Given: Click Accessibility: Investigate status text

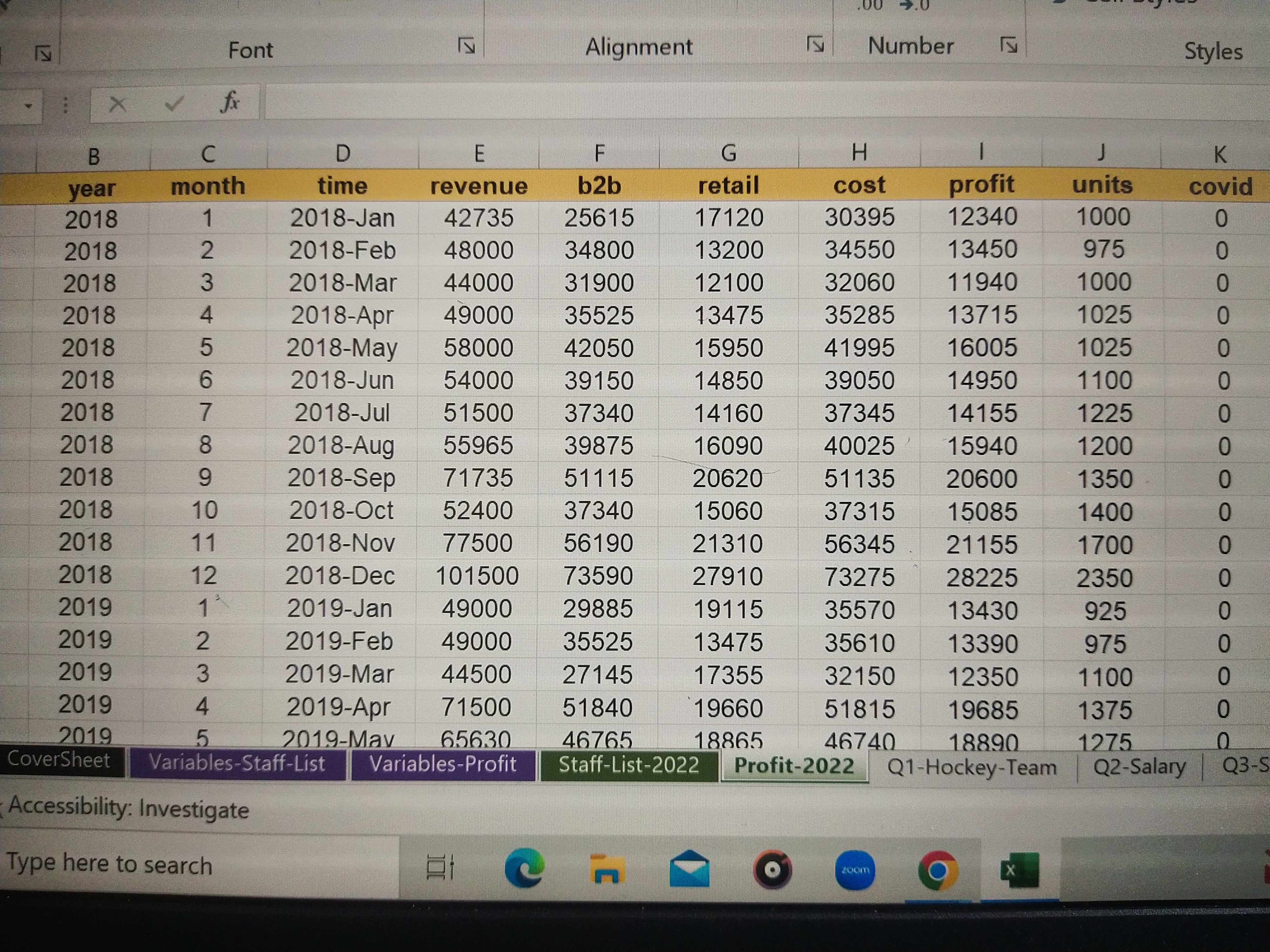Looking at the screenshot, I should [x=129, y=809].
